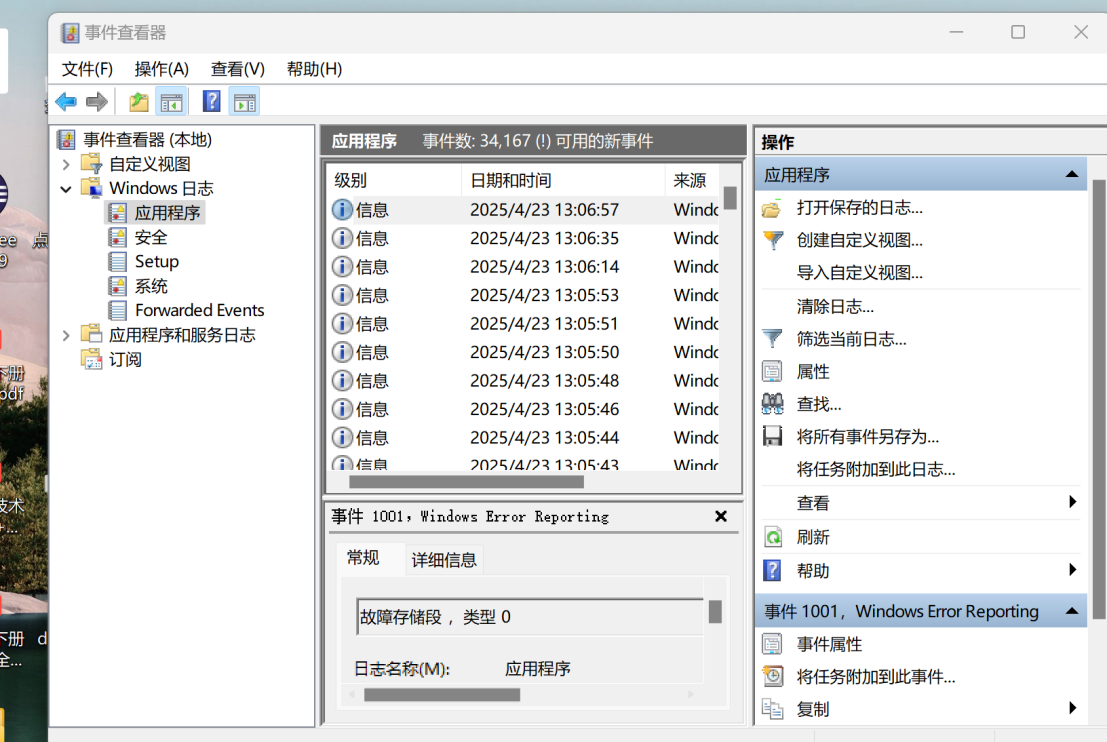
Task: Click 导入自定义视图... action
Action: coord(859,273)
